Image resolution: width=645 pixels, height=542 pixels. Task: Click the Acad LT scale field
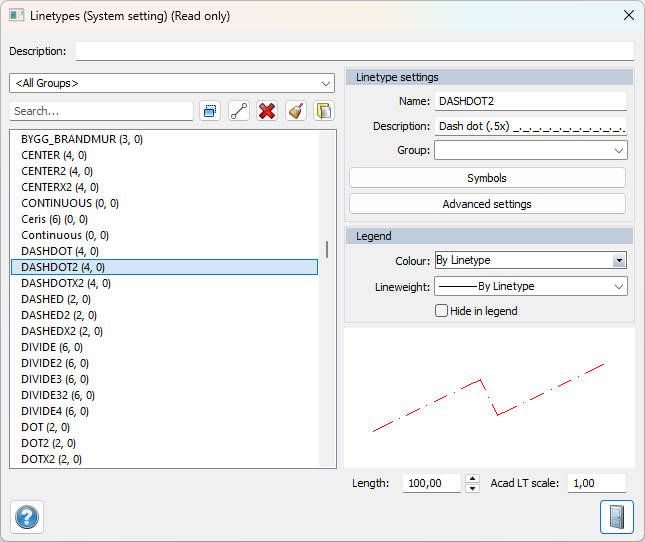[596, 483]
